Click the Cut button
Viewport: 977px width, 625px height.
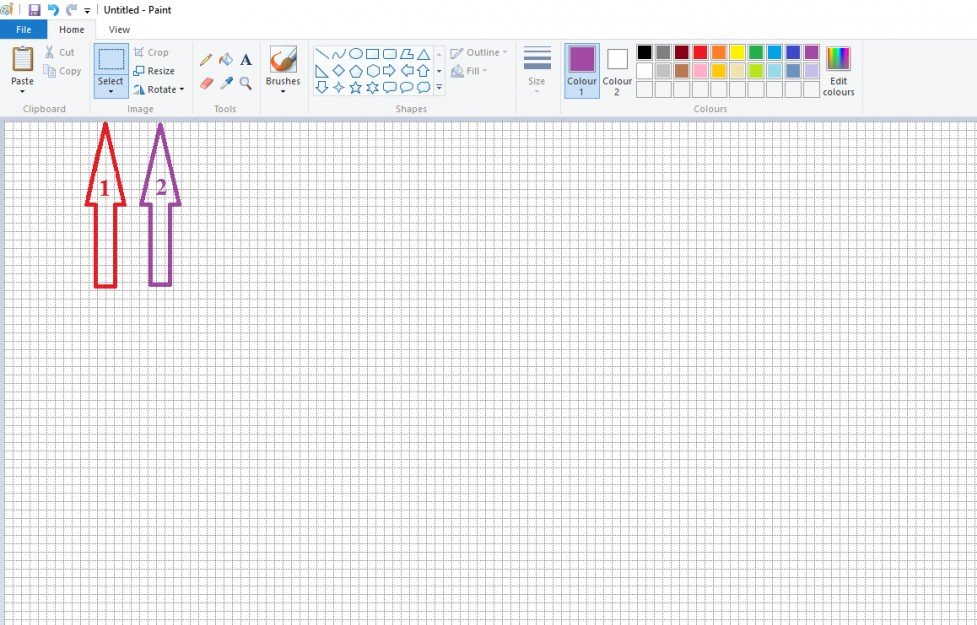(59, 52)
